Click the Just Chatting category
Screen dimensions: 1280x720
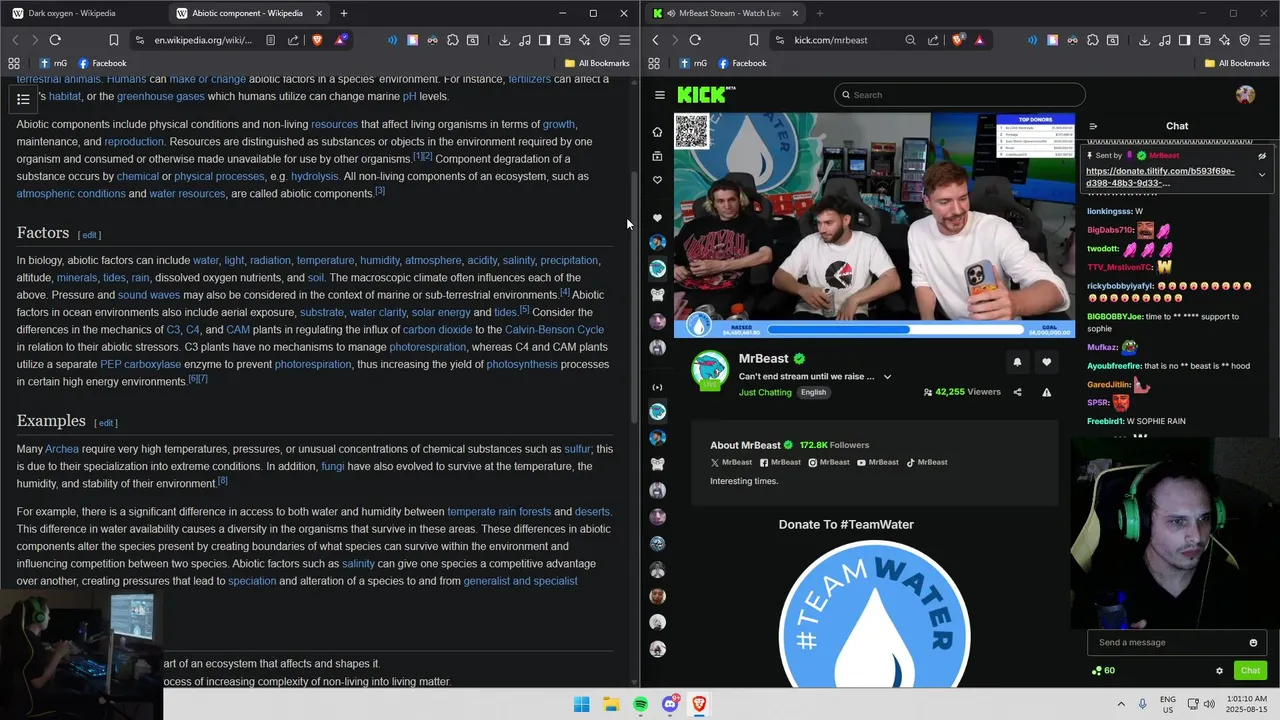click(x=765, y=392)
